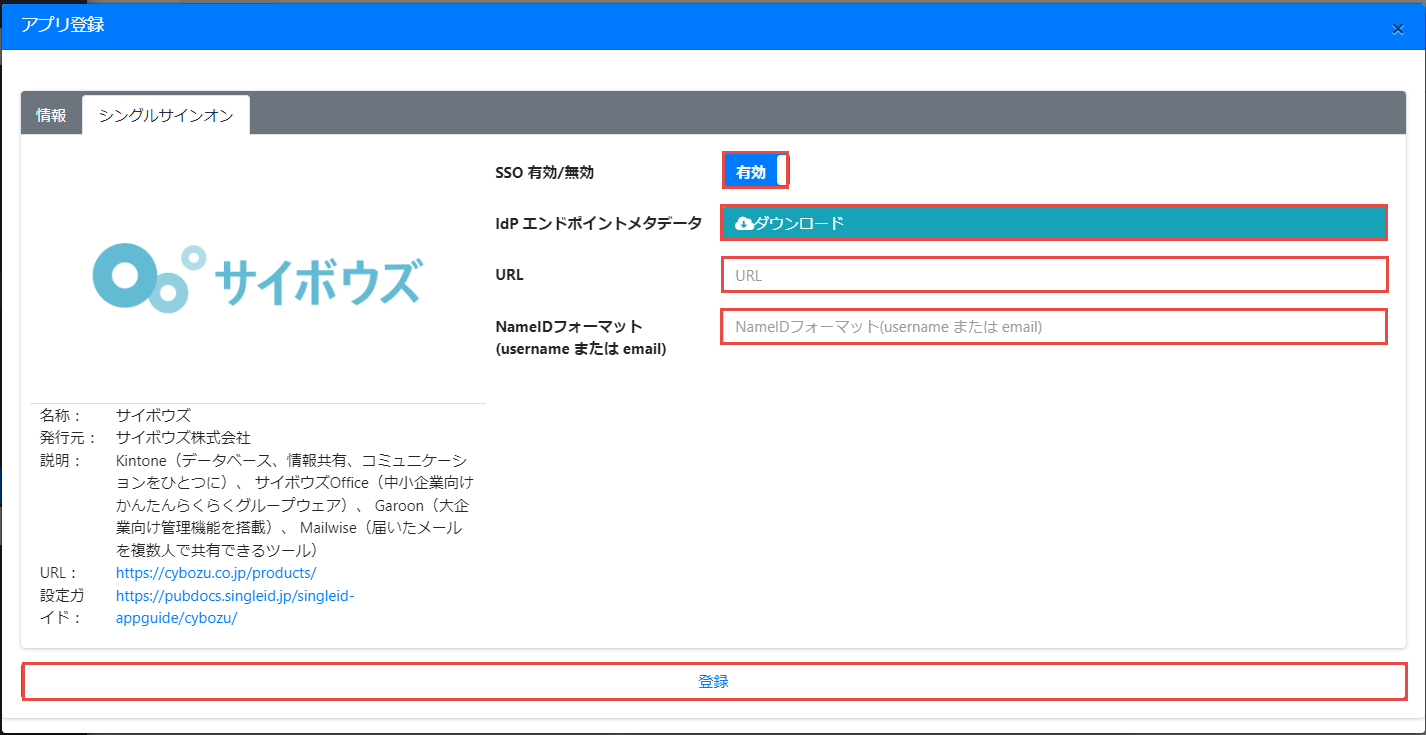Click the SSO 有効/無効 label
This screenshot has width=1426, height=735.
(544, 172)
